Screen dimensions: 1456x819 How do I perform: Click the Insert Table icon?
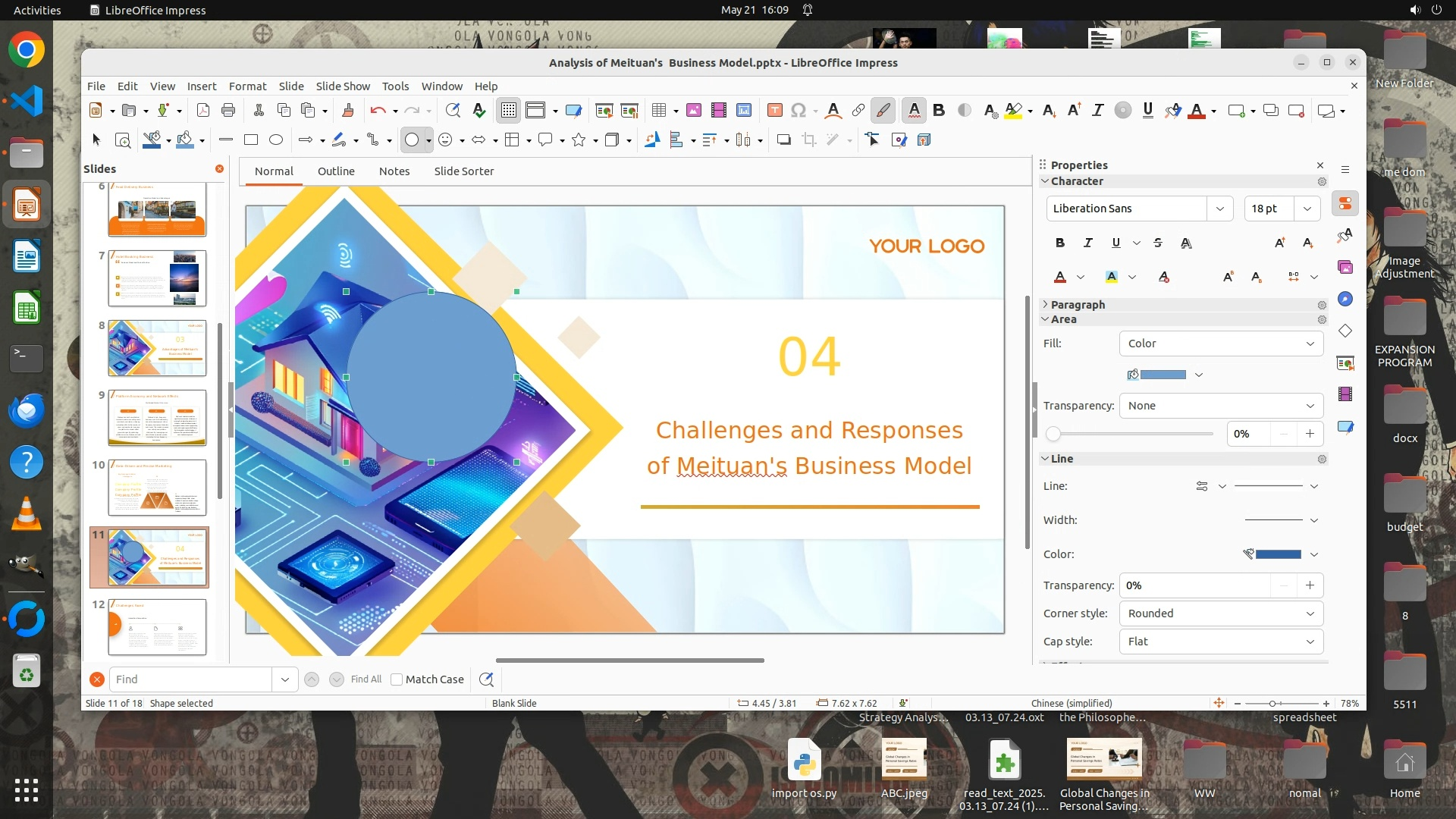pos(659,111)
